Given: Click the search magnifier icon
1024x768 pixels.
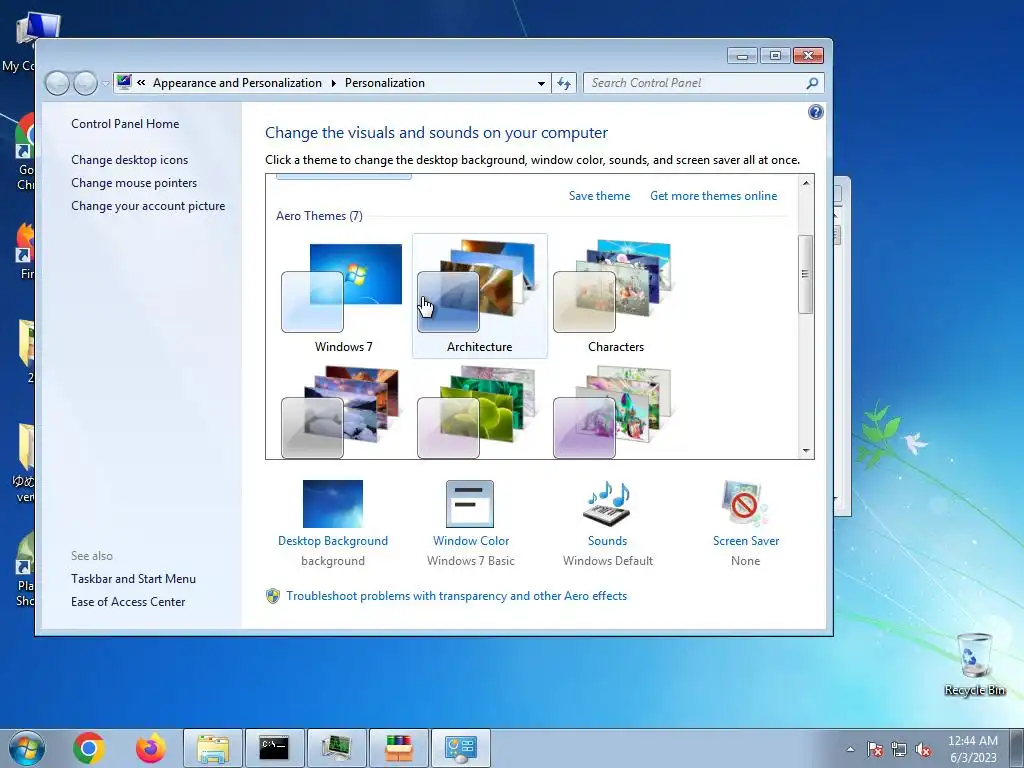Looking at the screenshot, I should tap(812, 83).
